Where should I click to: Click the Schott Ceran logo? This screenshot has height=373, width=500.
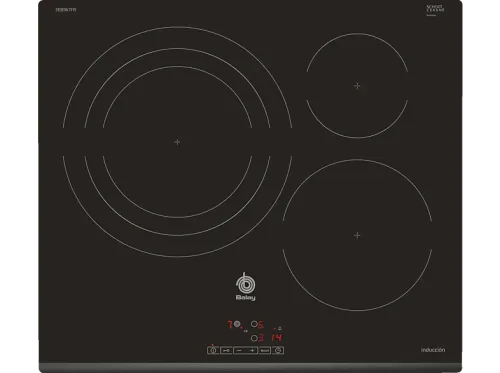click(435, 9)
